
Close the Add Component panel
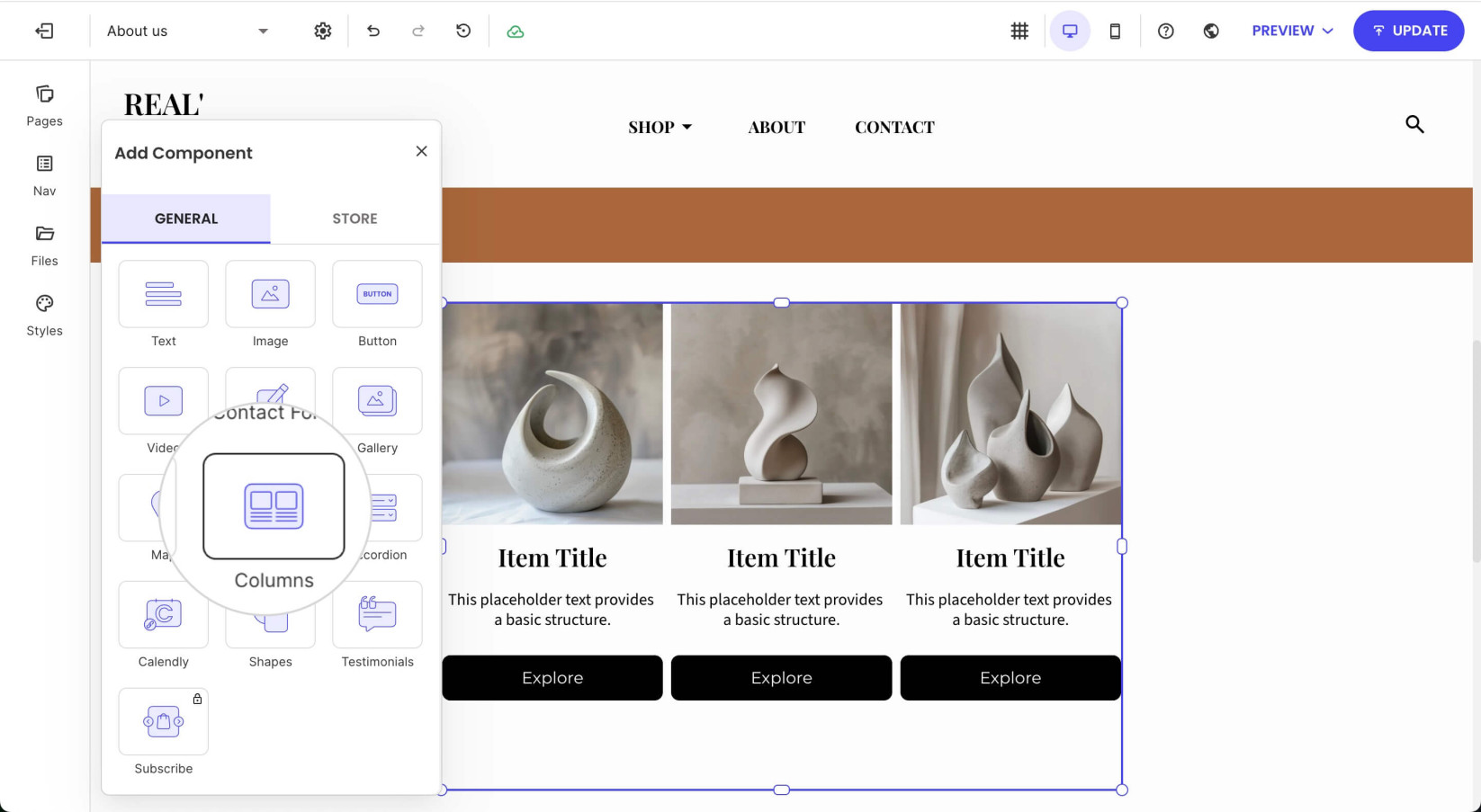[421, 151]
